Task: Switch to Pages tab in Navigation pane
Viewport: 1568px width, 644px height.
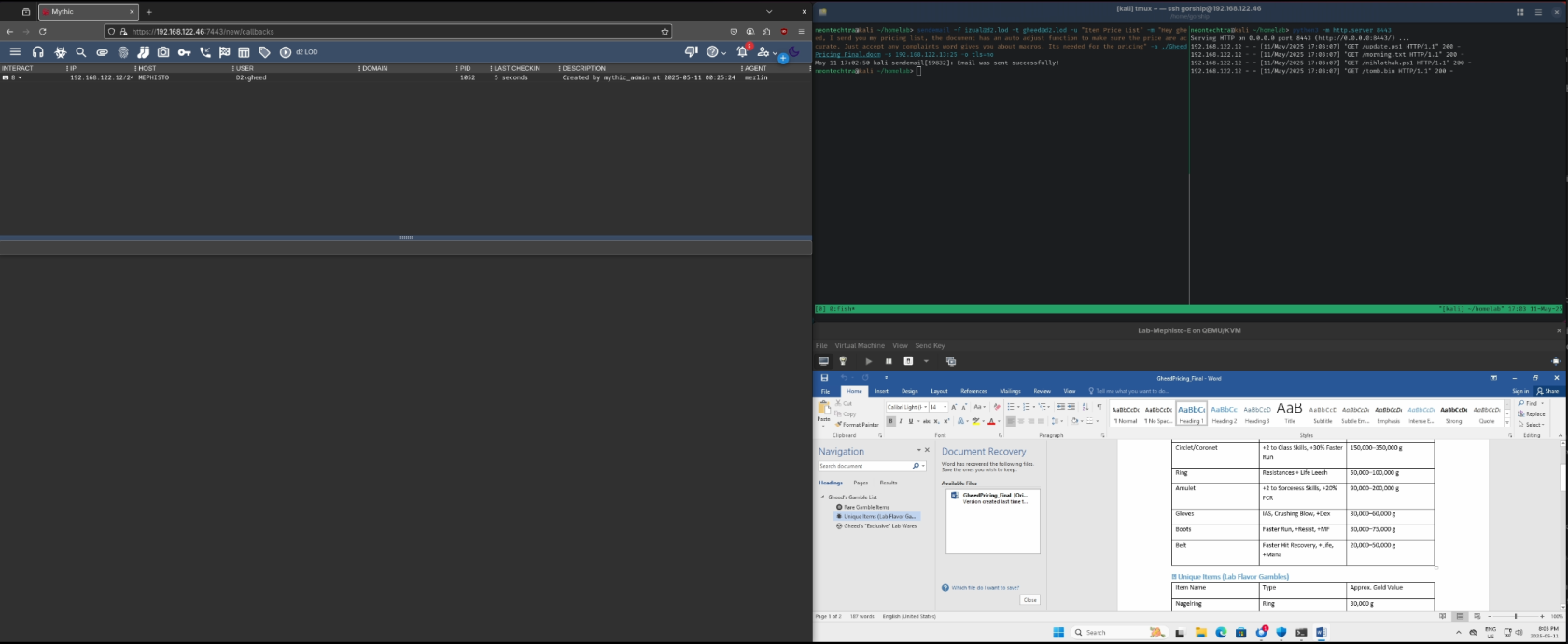Action: pos(861,483)
